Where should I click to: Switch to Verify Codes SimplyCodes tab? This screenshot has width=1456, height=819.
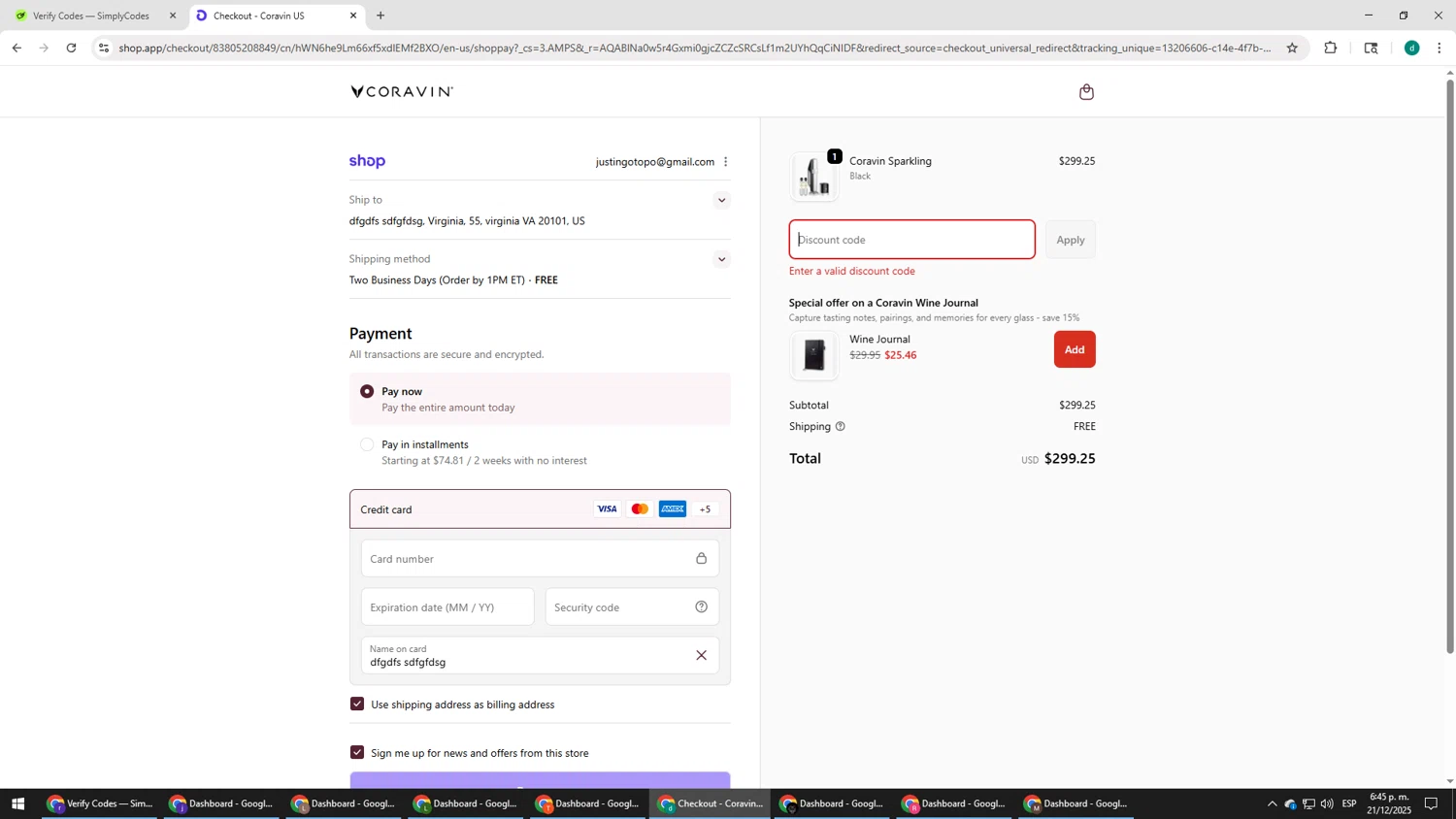[x=92, y=16]
